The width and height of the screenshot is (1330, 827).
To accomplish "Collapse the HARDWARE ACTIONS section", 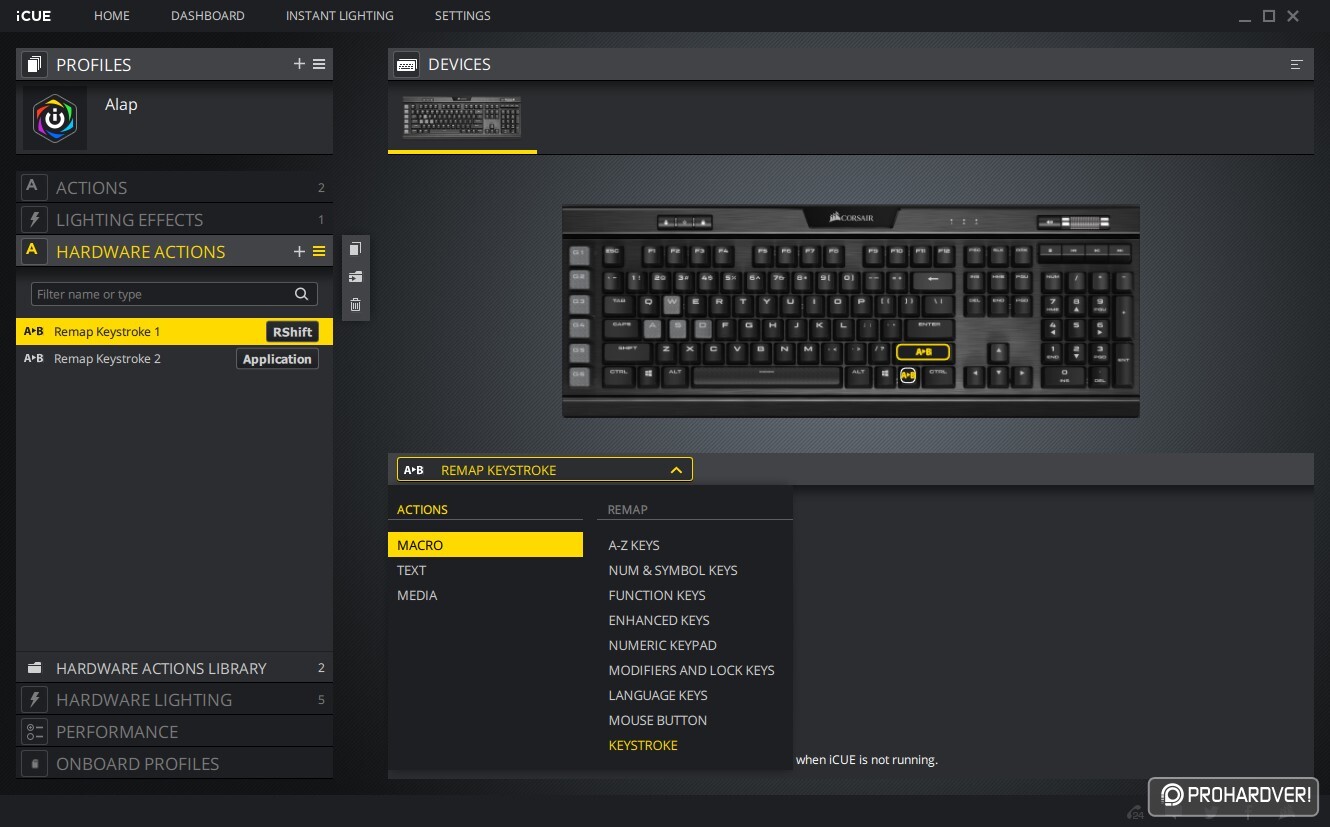I will pyautogui.click(x=174, y=251).
